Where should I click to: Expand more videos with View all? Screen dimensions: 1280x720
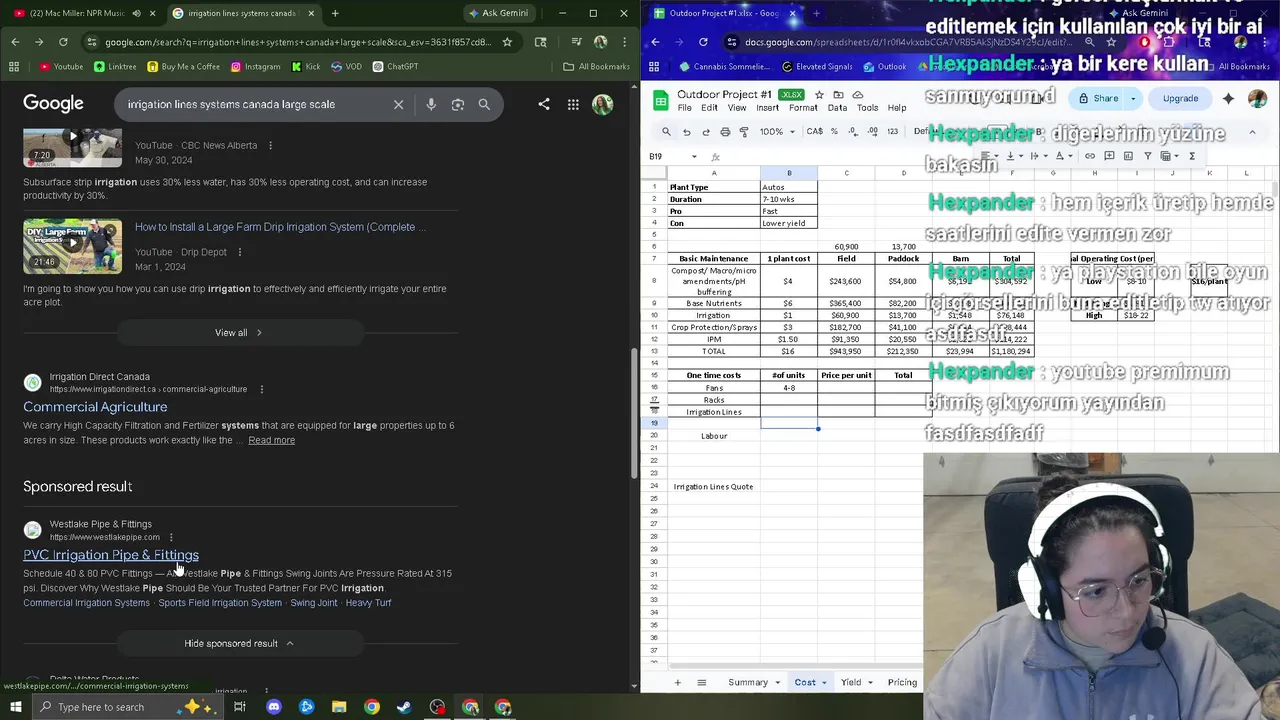click(x=239, y=332)
